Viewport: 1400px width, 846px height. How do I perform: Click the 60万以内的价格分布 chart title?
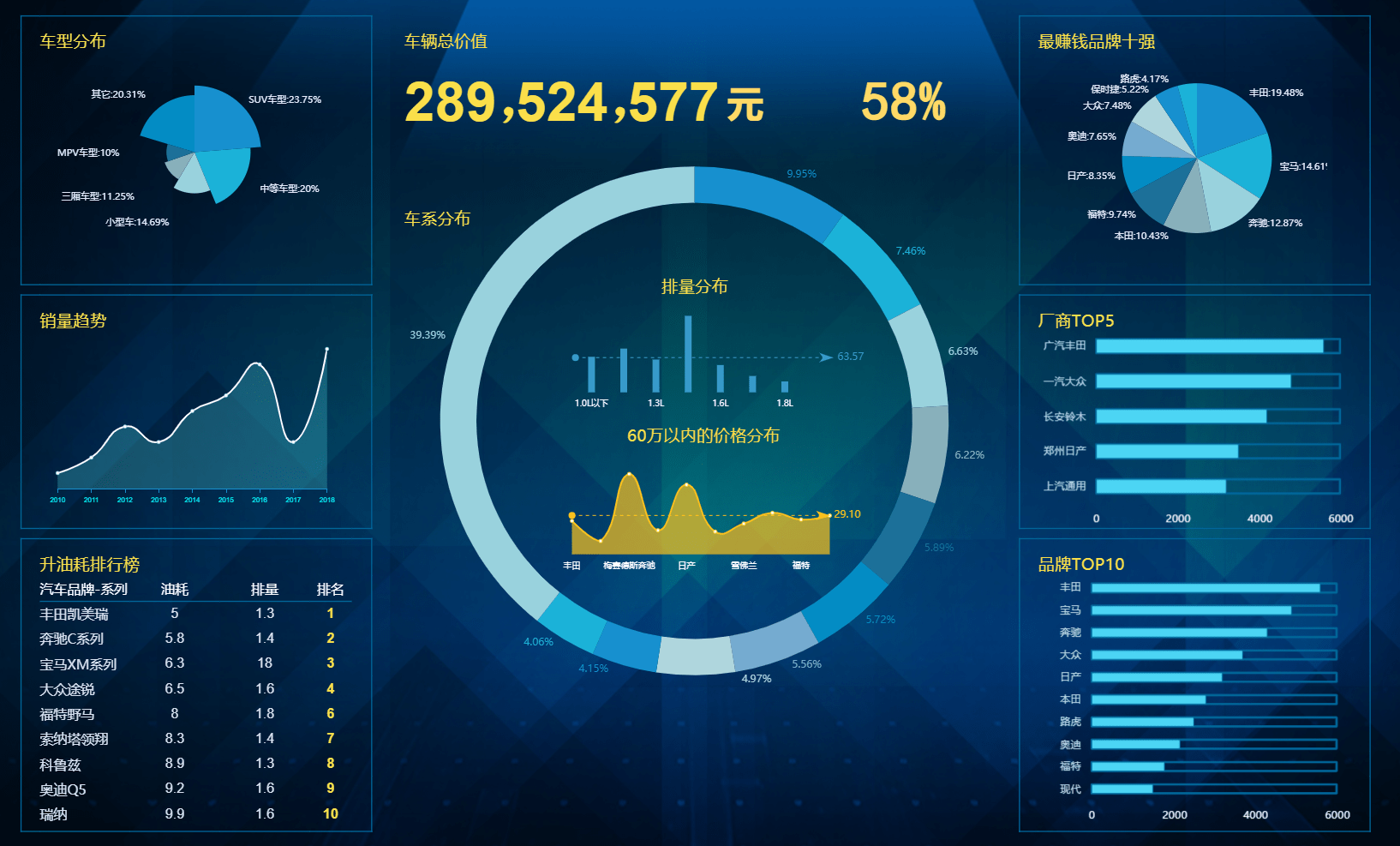pyautogui.click(x=703, y=435)
